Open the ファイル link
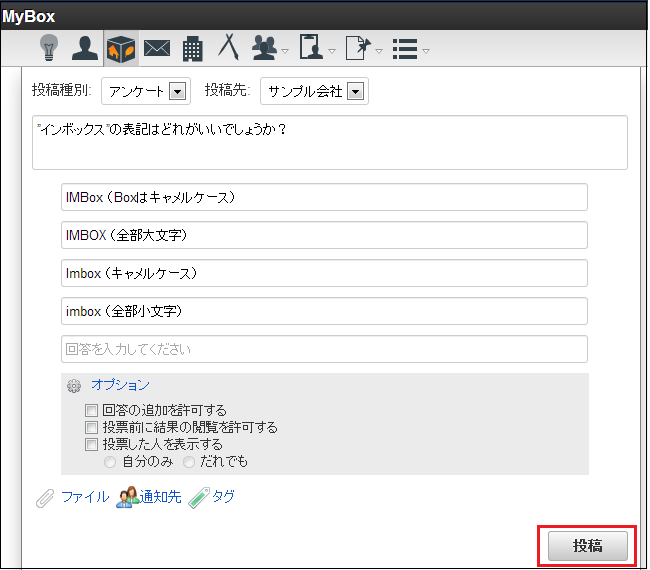Image resolution: width=650 pixels, height=570 pixels. point(85,497)
